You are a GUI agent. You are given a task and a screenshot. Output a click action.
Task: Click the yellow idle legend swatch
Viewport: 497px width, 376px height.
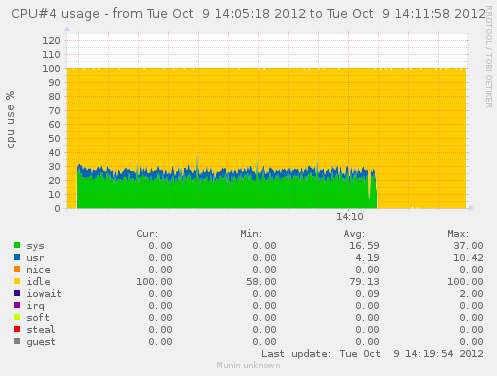(17, 281)
